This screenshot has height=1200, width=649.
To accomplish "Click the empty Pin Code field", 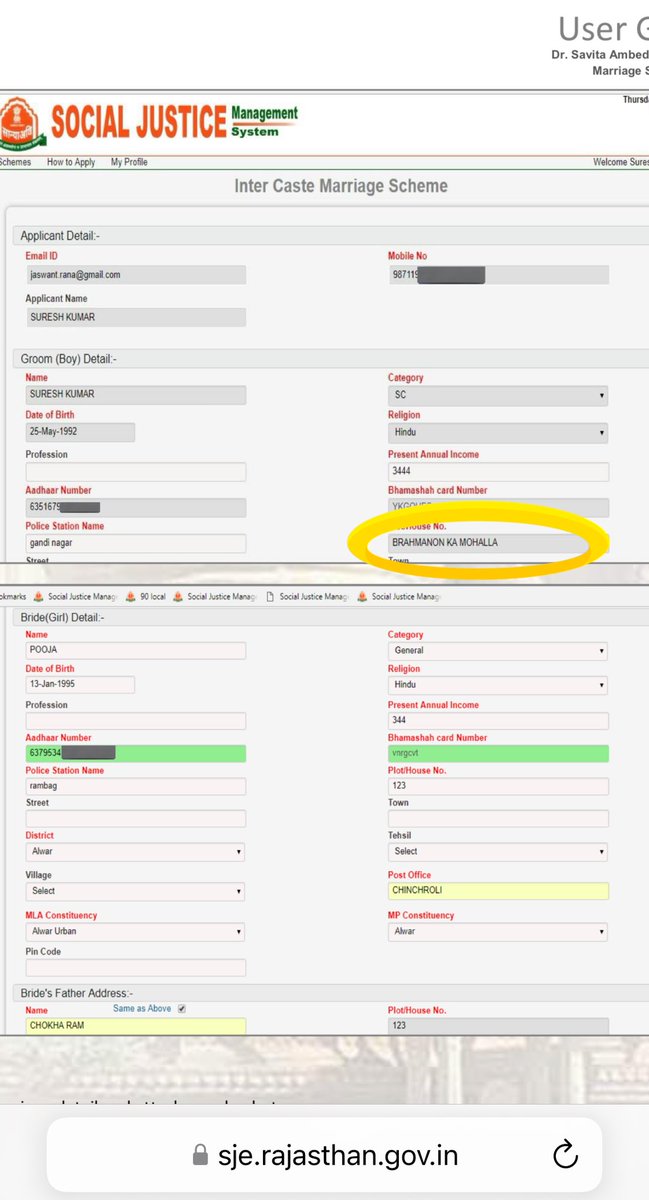I will (x=135, y=968).
